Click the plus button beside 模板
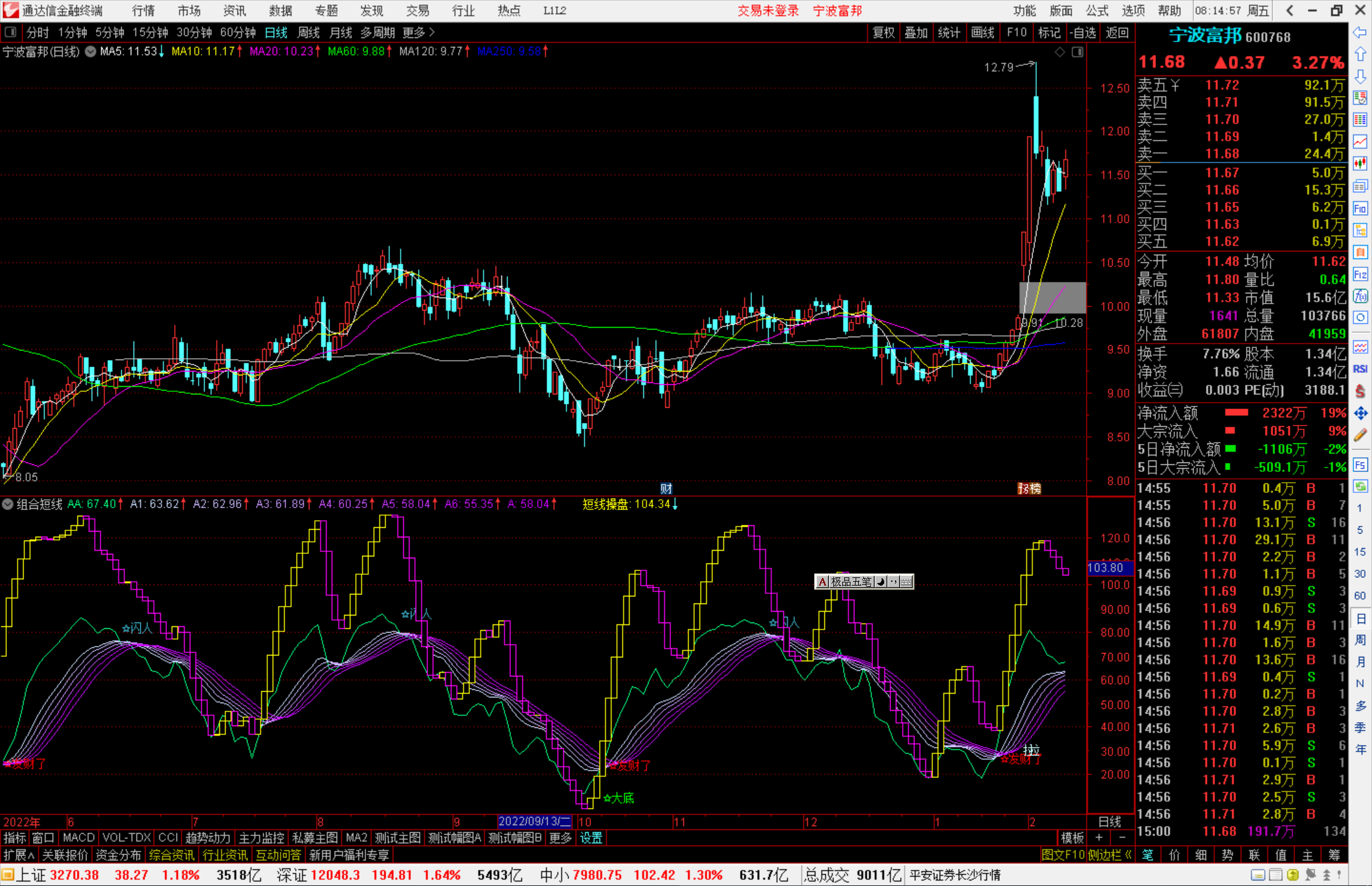 pos(1099,838)
